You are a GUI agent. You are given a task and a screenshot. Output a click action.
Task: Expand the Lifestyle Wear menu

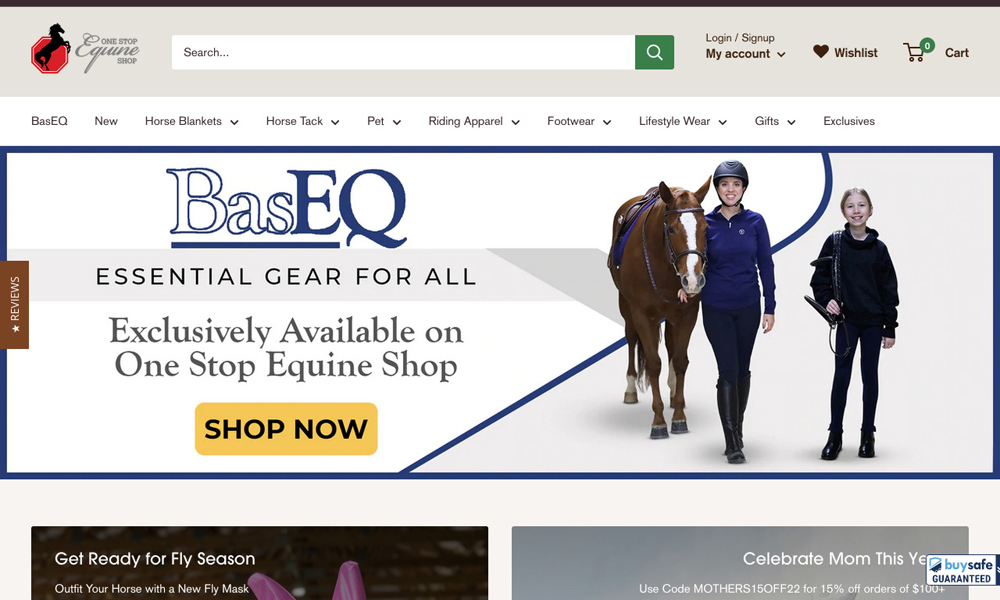coord(682,121)
